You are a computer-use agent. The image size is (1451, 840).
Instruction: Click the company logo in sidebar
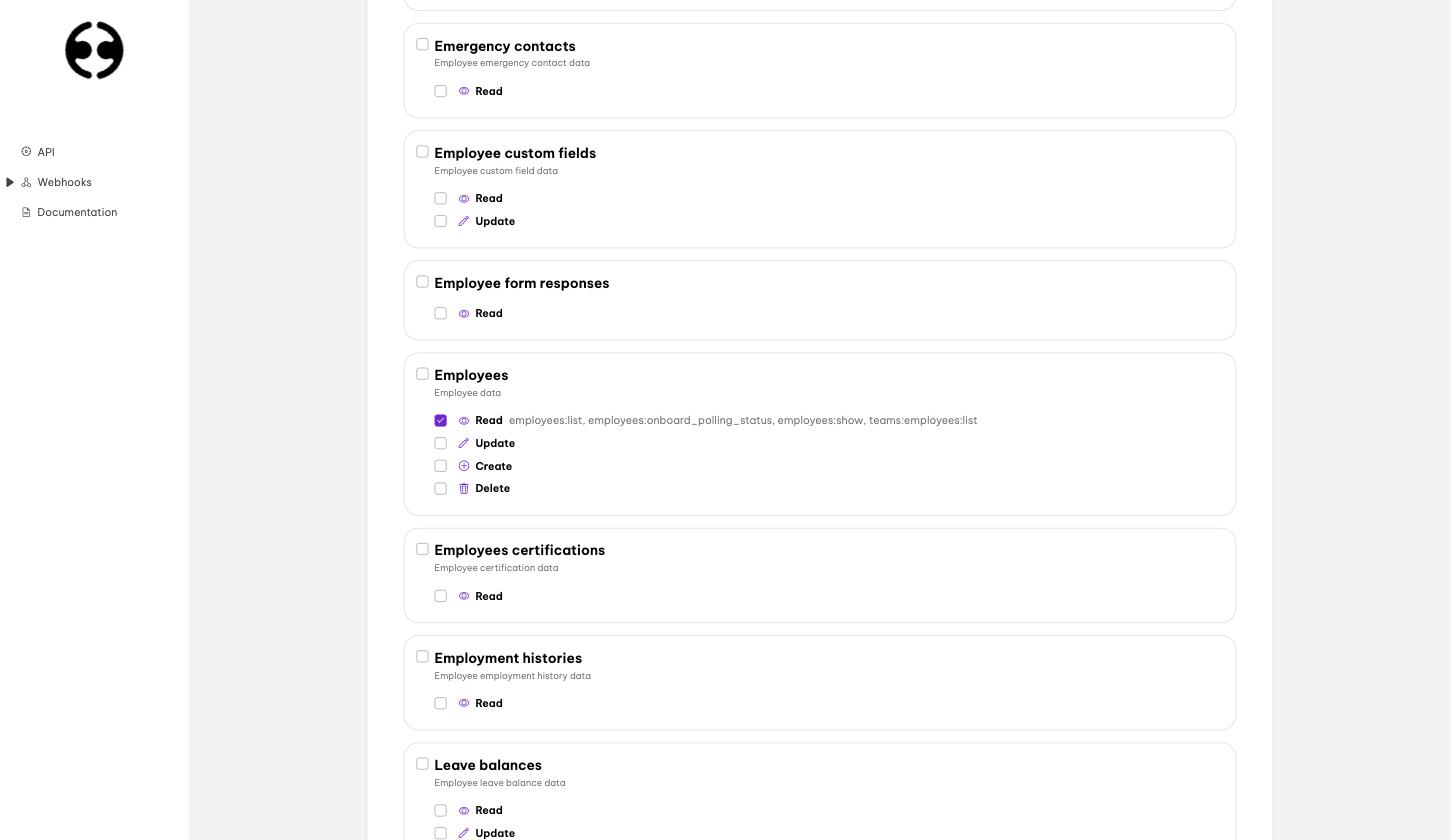coord(94,50)
